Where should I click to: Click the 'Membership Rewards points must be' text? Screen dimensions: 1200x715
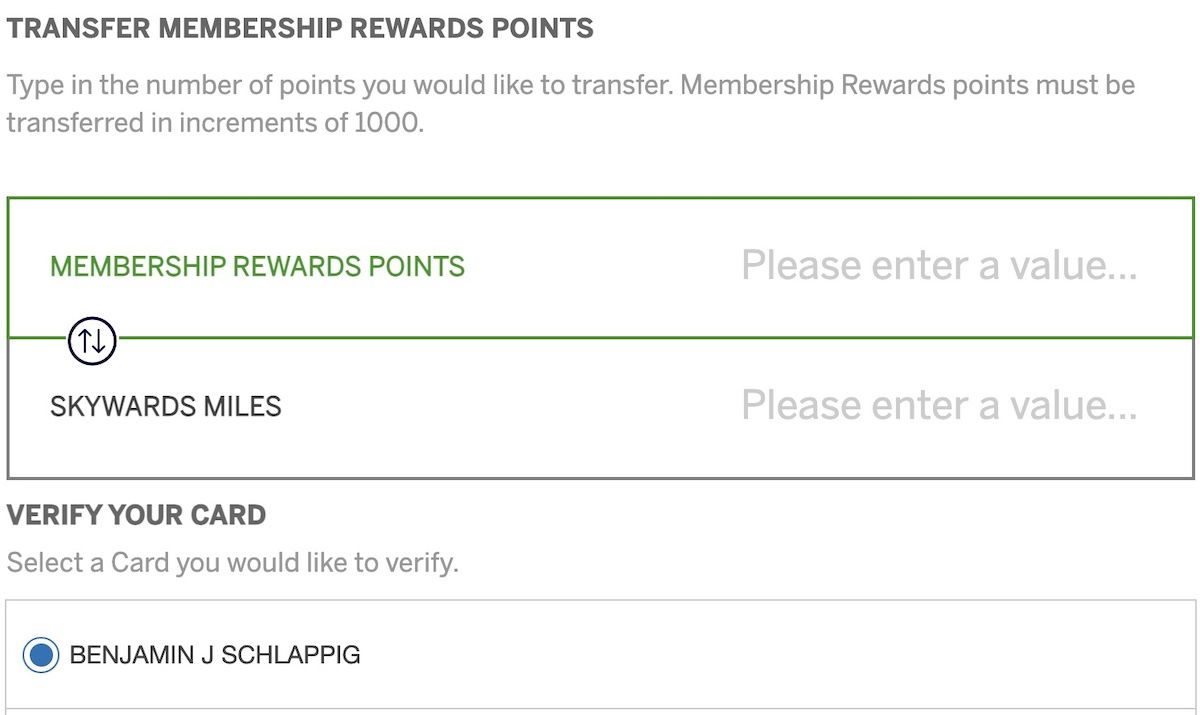tap(908, 84)
